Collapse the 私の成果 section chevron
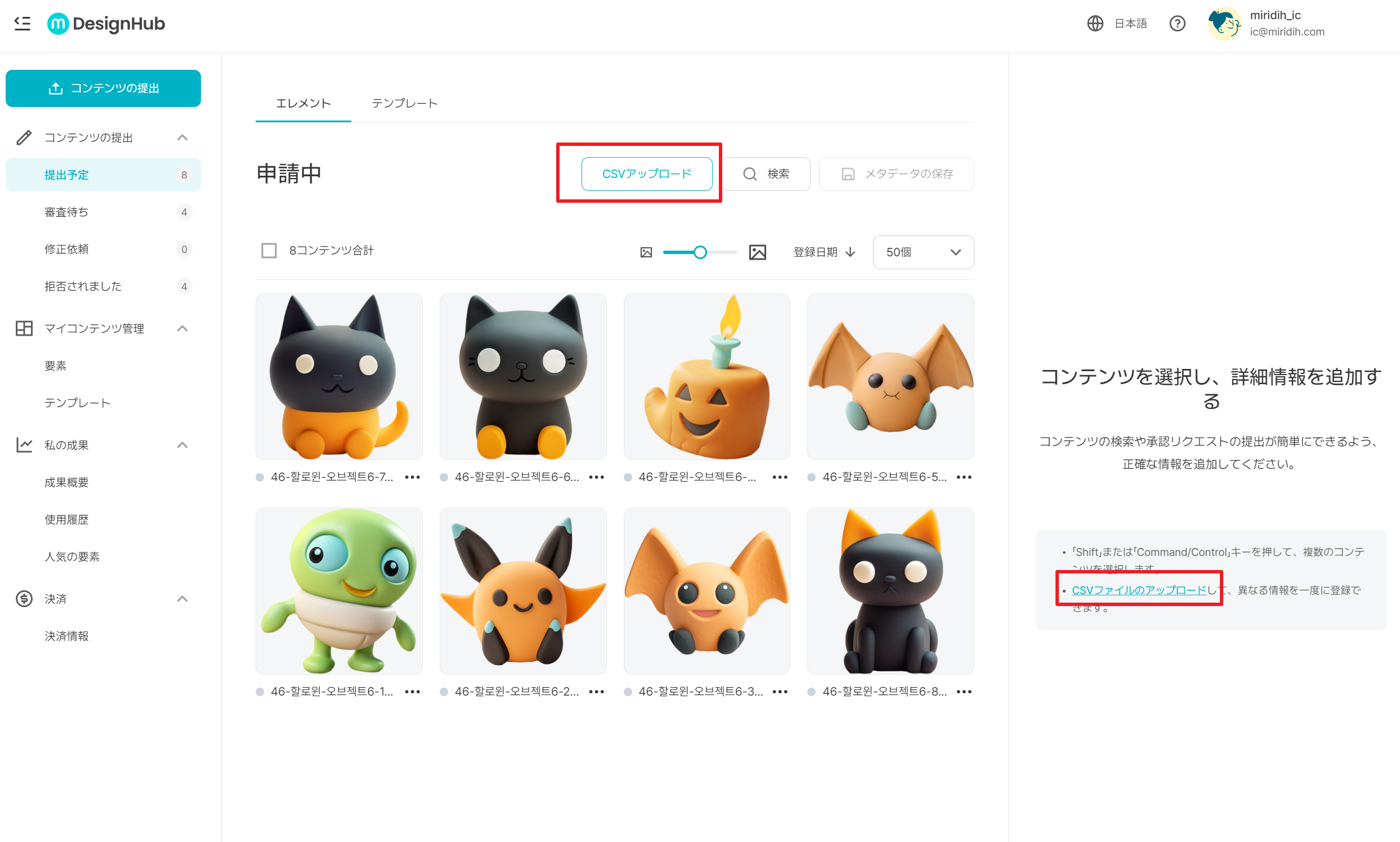Viewport: 1400px width, 842px height. (182, 444)
